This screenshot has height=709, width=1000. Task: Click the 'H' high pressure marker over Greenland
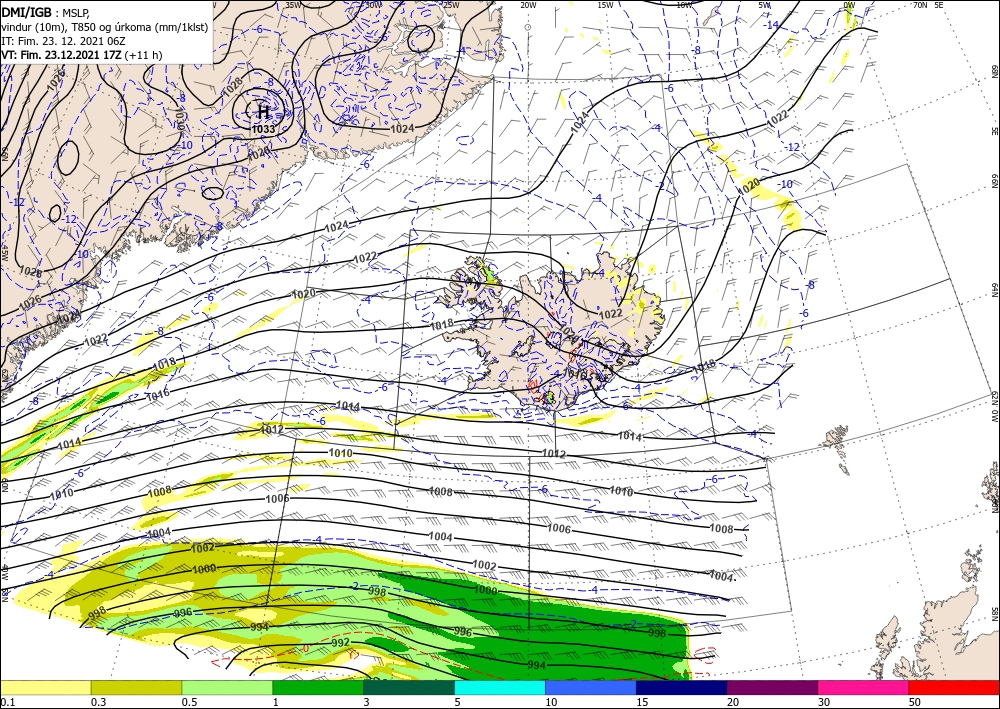(x=263, y=113)
